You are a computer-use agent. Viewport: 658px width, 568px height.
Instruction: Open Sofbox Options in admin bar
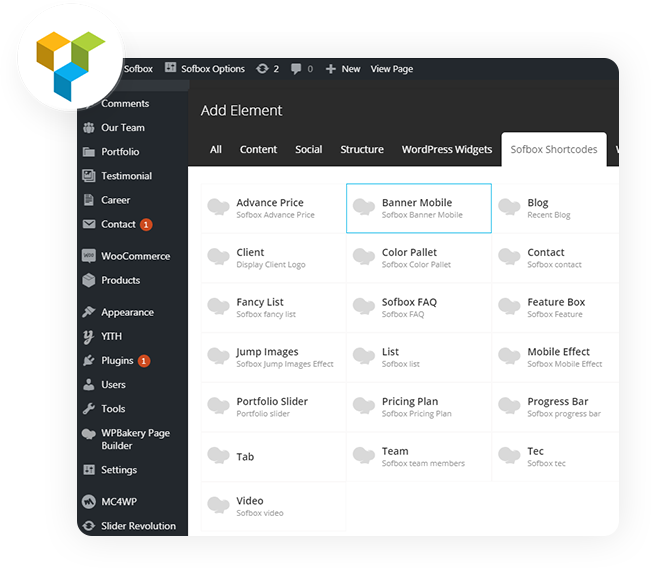pyautogui.click(x=213, y=69)
